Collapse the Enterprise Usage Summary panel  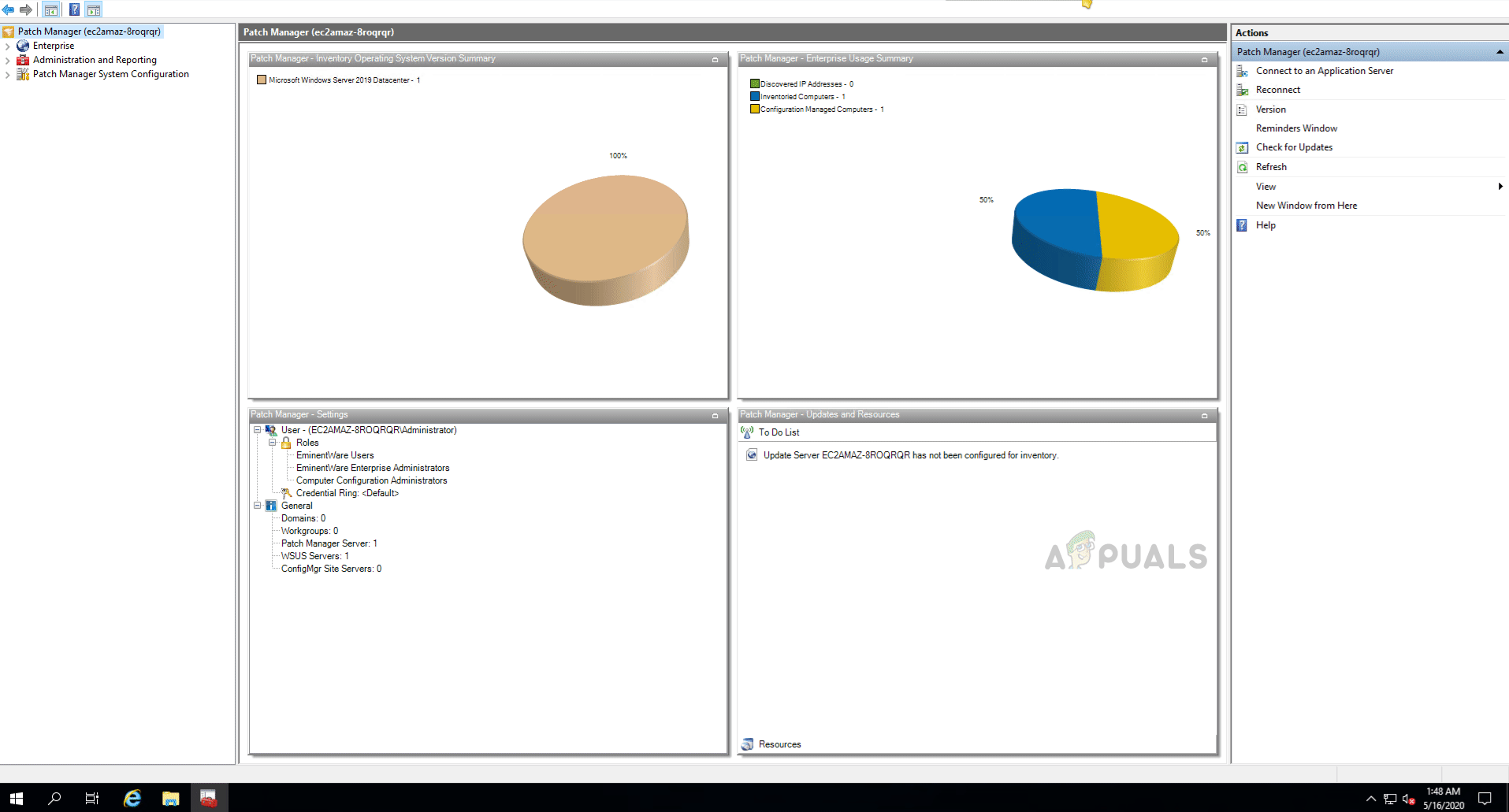[1204, 60]
